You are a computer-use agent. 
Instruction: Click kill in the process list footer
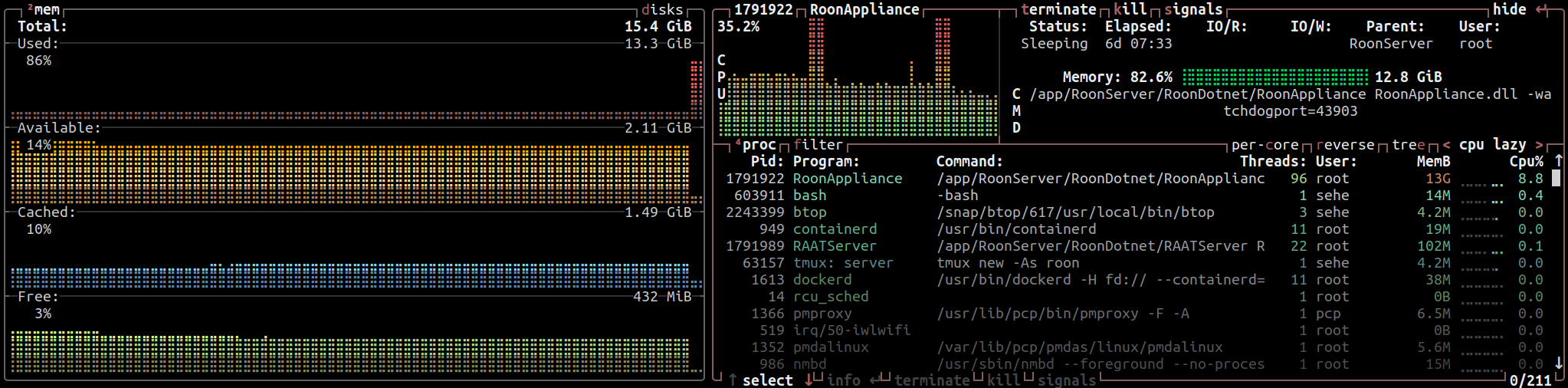(1004, 380)
